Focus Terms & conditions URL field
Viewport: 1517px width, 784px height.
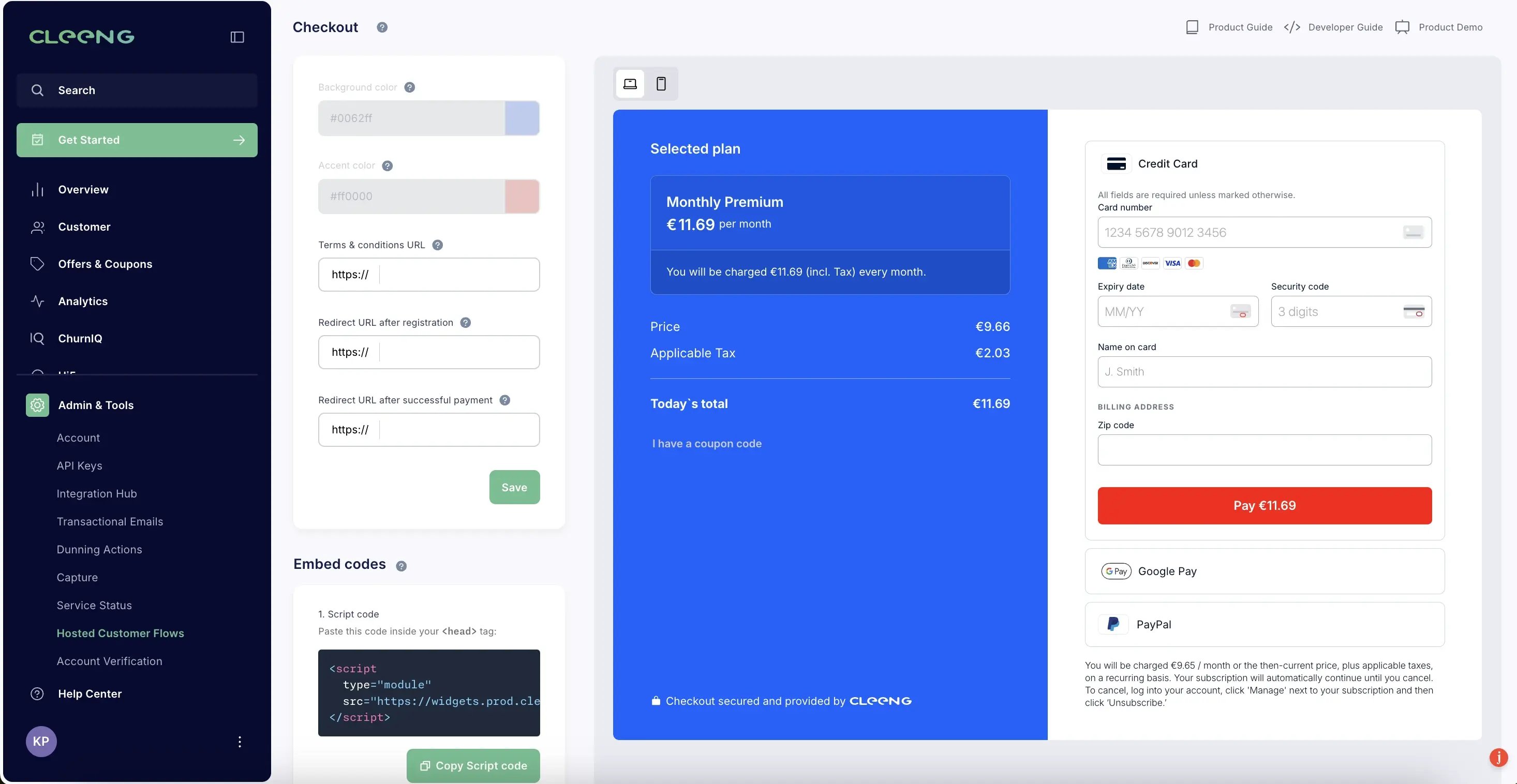point(429,275)
